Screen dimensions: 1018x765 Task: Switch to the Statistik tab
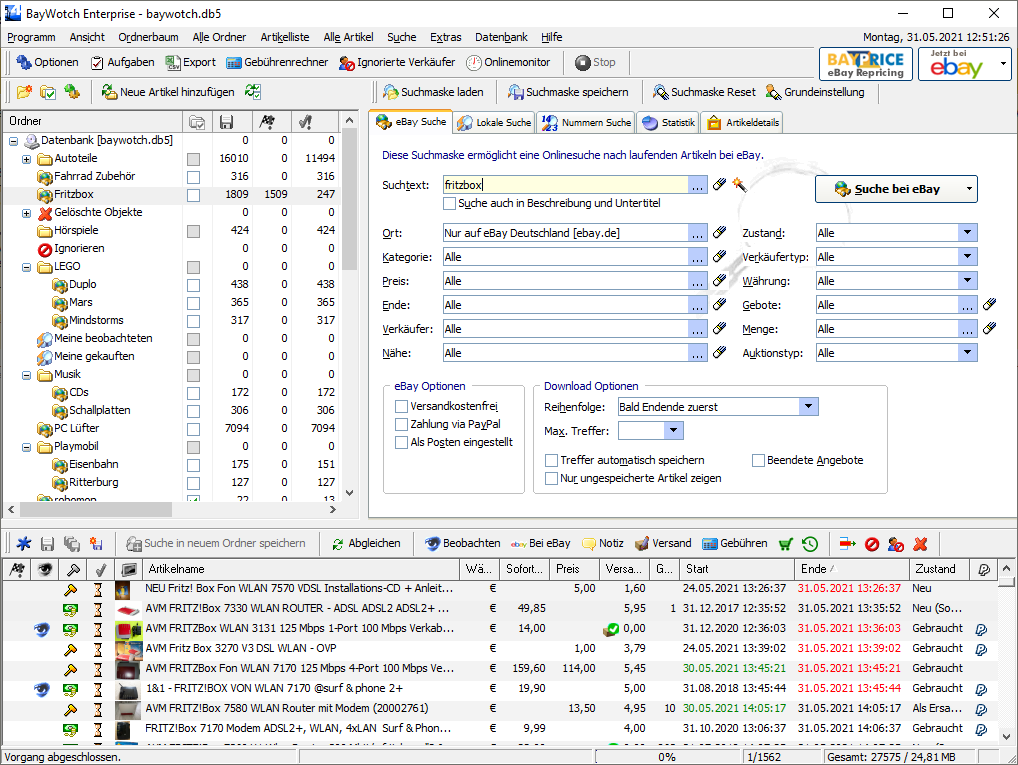point(669,122)
